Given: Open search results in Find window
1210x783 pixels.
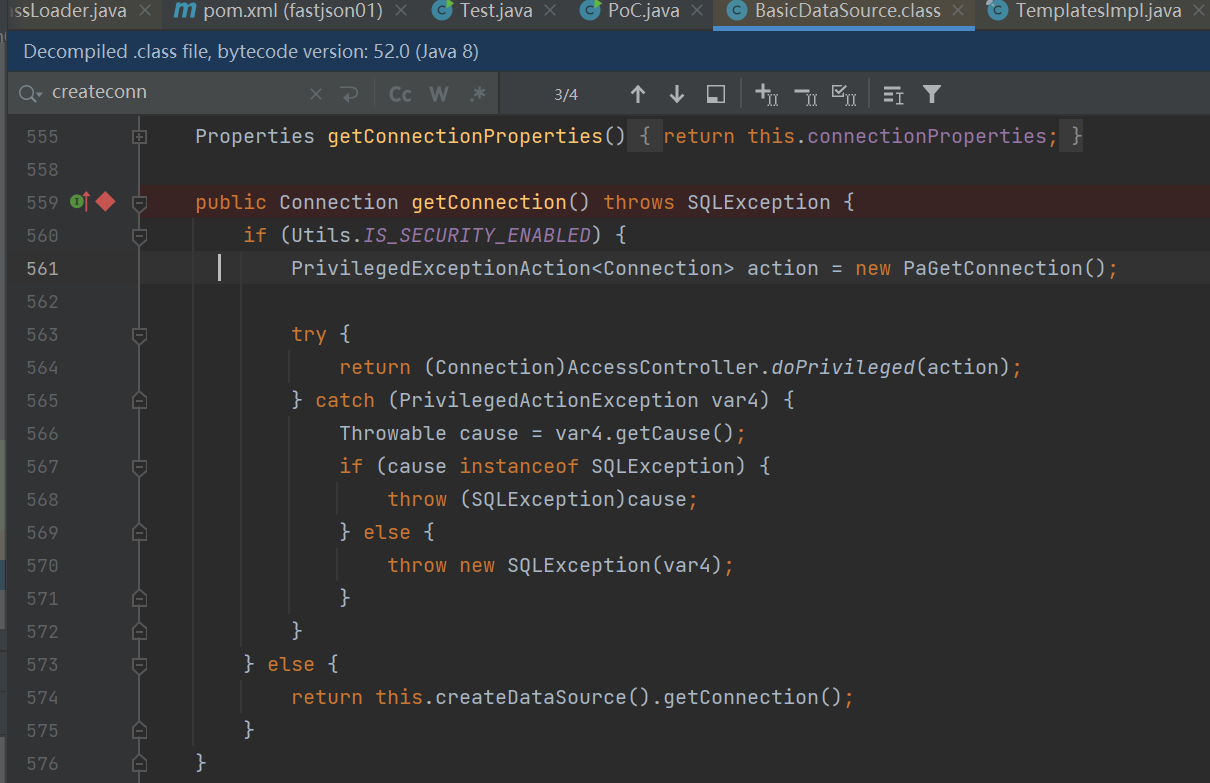Looking at the screenshot, I should coord(715,94).
